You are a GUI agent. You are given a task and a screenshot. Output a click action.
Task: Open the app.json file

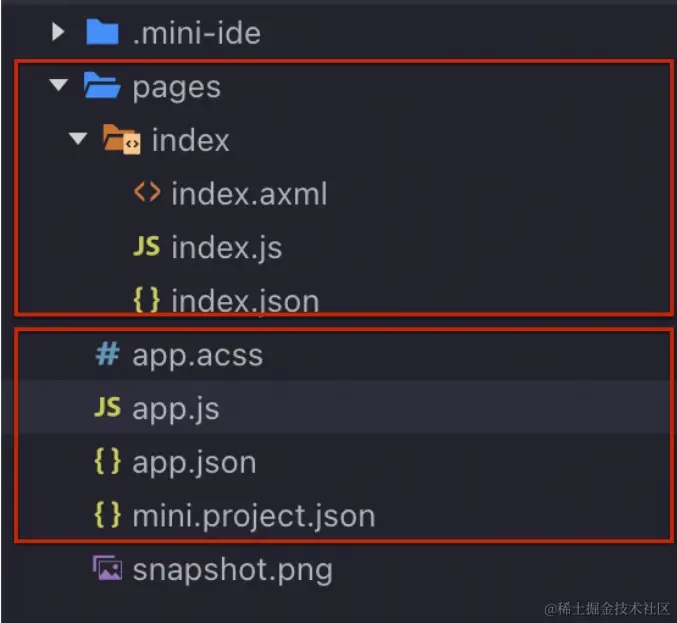pyautogui.click(x=194, y=463)
